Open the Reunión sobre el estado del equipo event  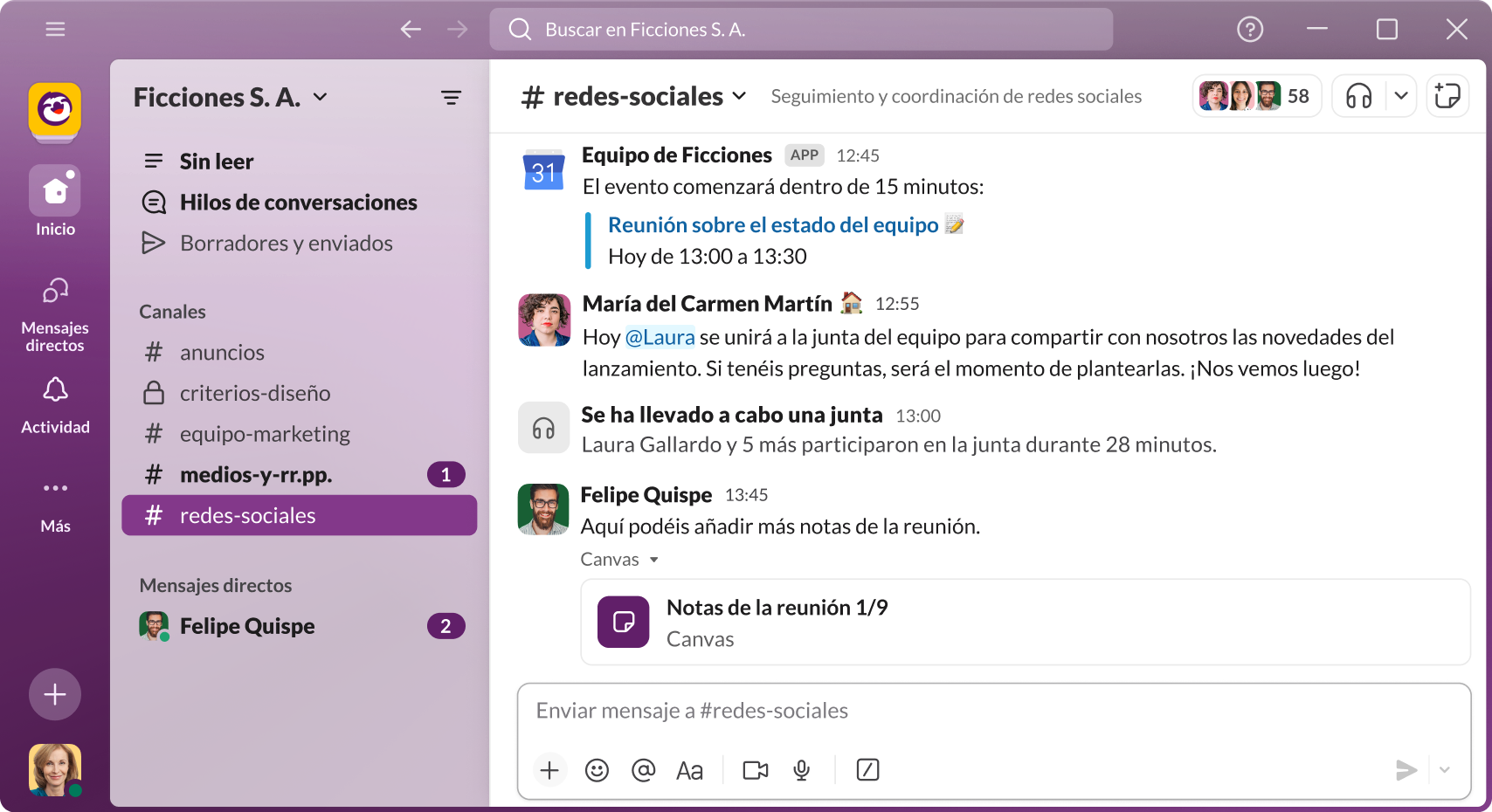point(774,224)
